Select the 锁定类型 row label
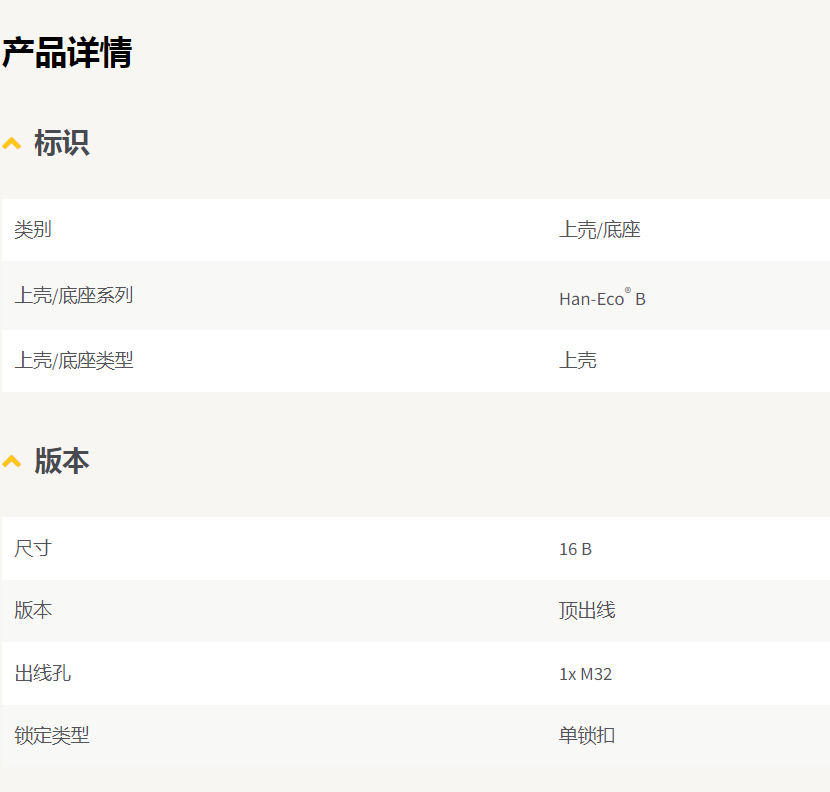This screenshot has width=830, height=792. click(x=52, y=736)
